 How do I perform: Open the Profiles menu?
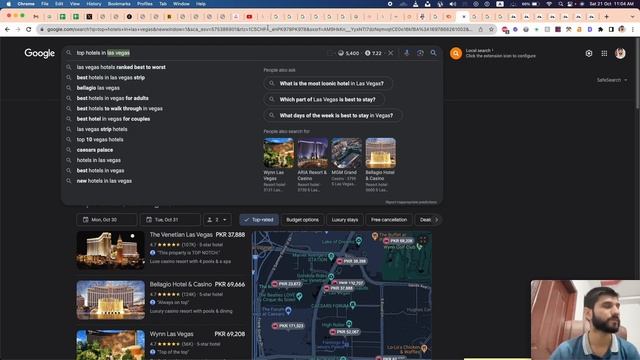[144, 4]
